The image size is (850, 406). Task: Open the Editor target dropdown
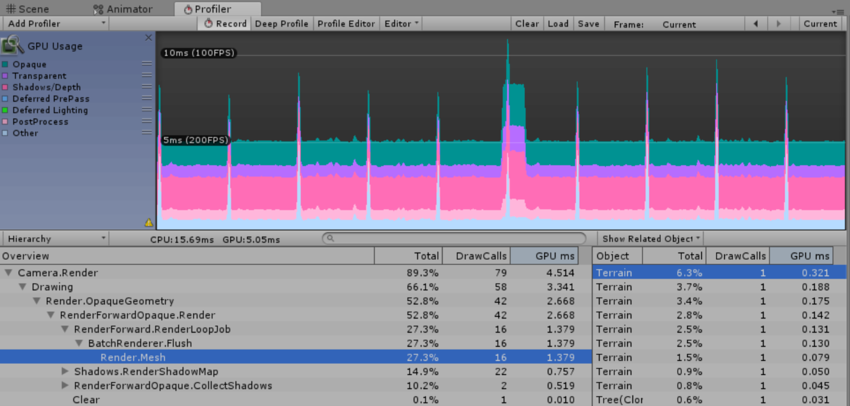pos(401,24)
